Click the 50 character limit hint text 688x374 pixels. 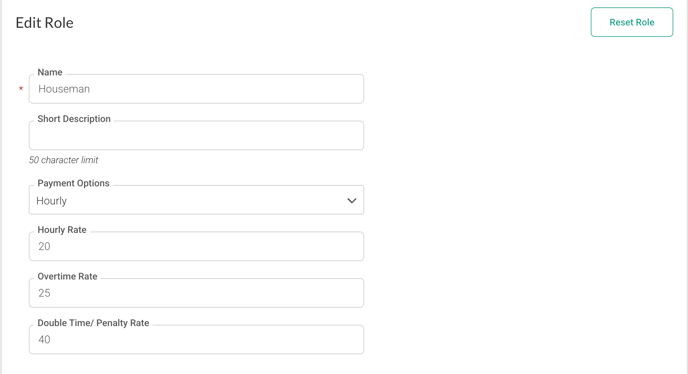(x=64, y=160)
